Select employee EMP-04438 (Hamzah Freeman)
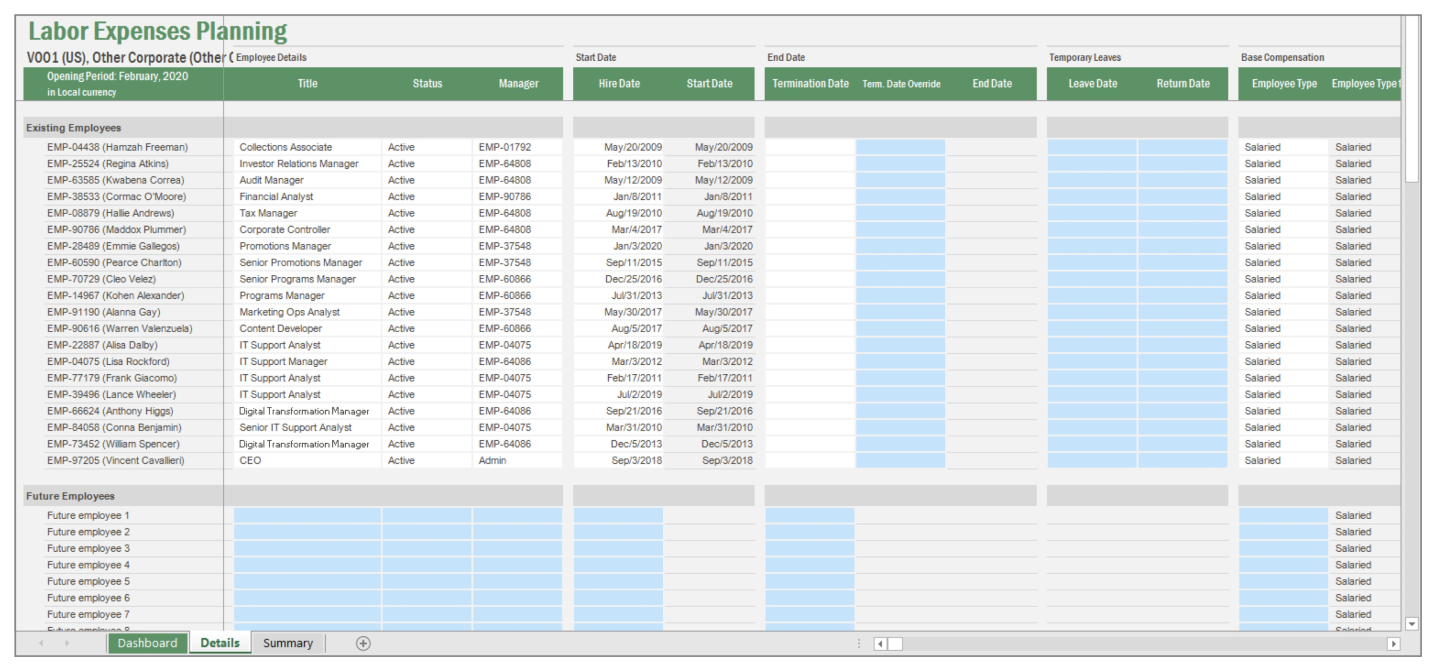Image resolution: width=1436 pixels, height=672 pixels. click(117, 147)
